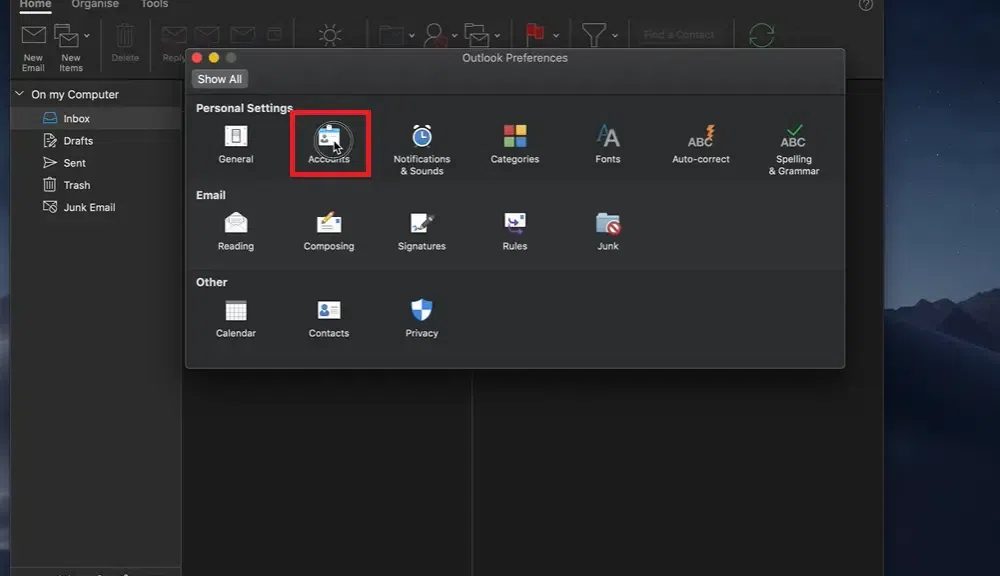Open the contact person dropdown arrow
Image resolution: width=1000 pixels, height=576 pixels.
click(454, 36)
